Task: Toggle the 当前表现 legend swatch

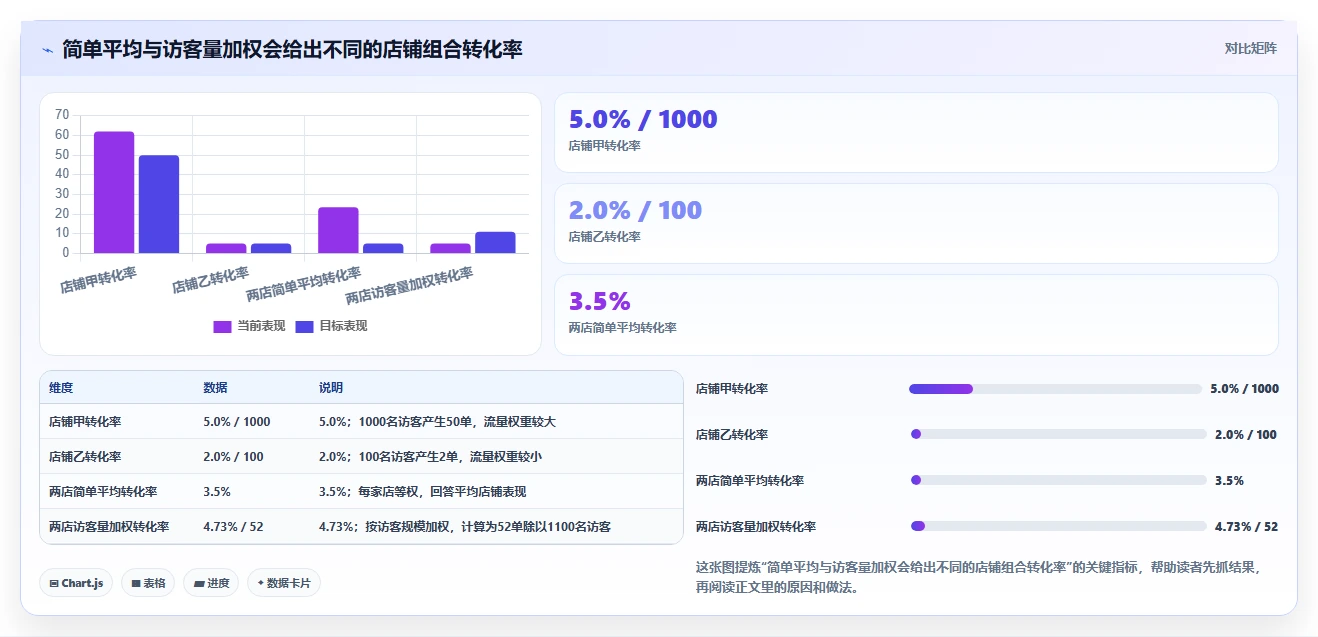Action: (x=222, y=326)
